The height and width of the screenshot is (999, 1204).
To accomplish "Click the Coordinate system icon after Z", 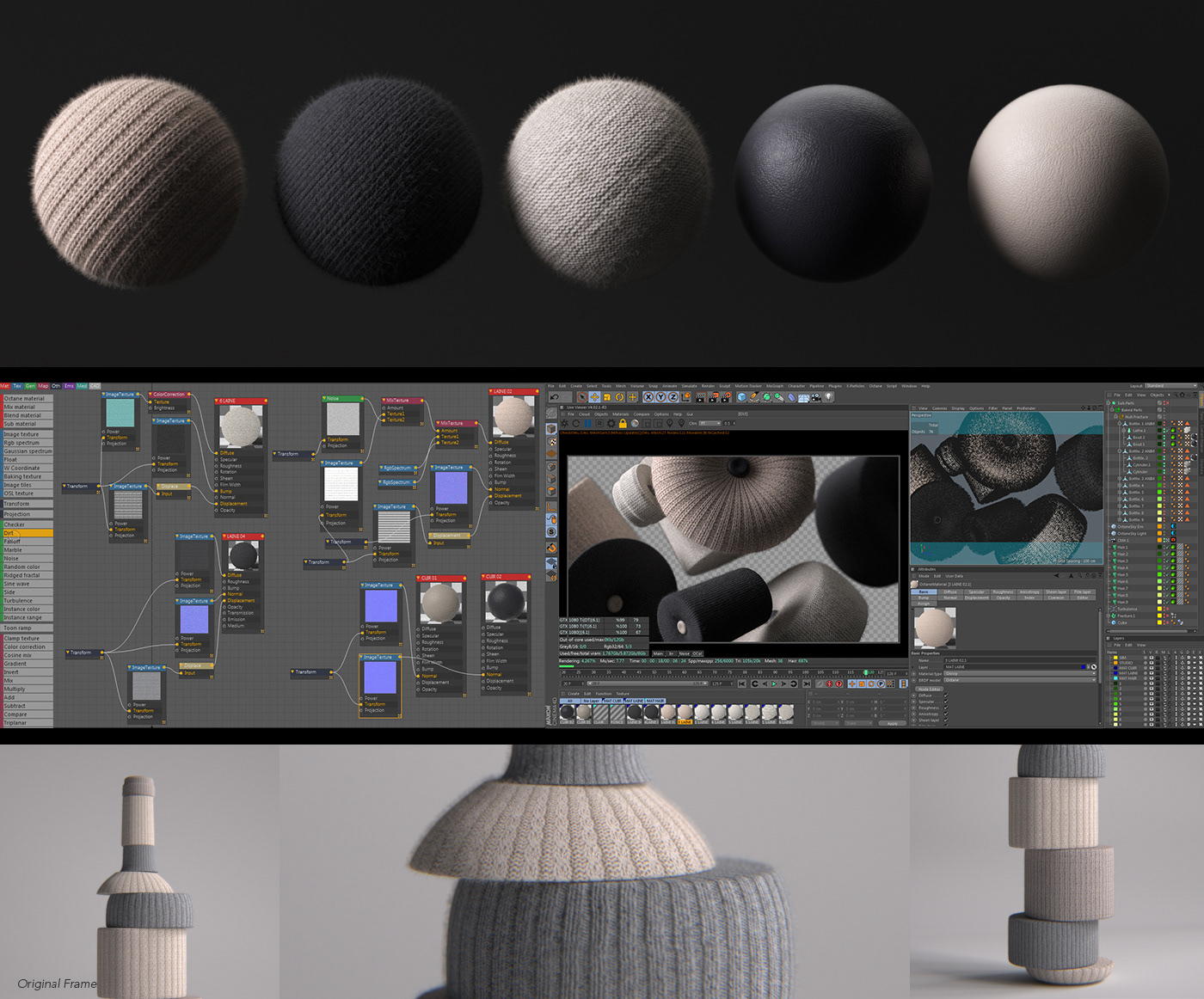I will coord(686,397).
